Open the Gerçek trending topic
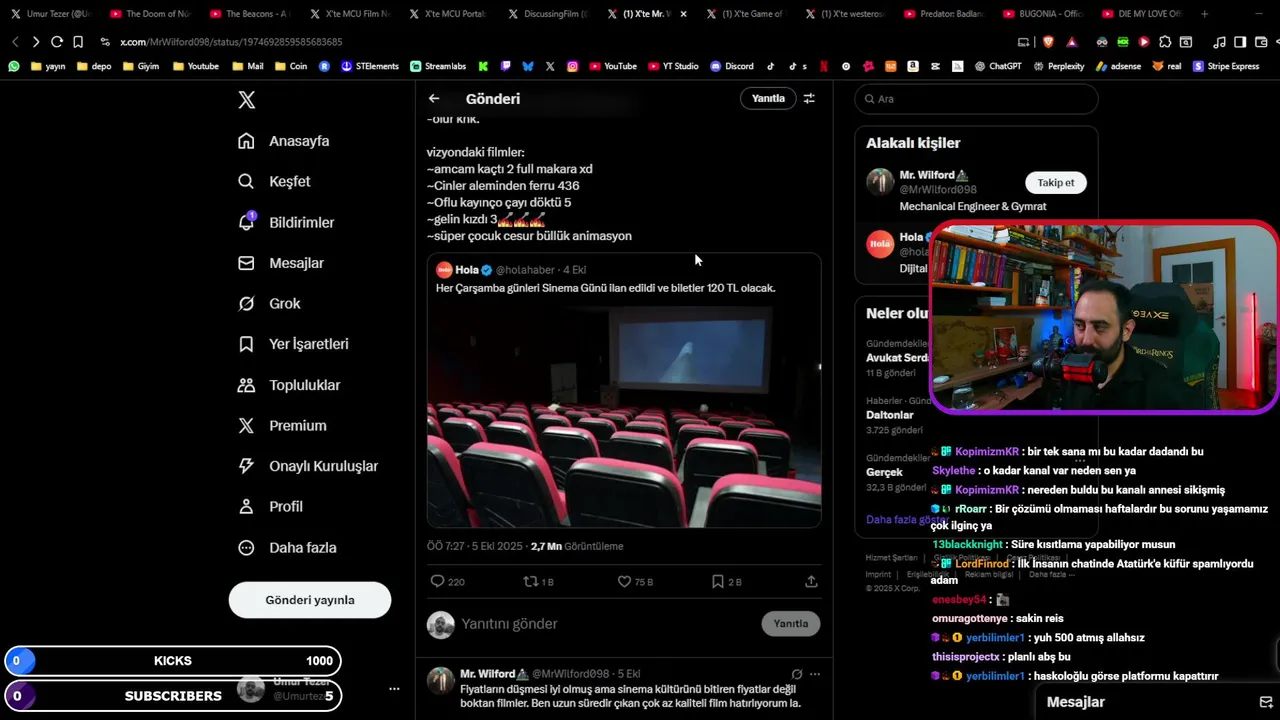This screenshot has width=1280, height=720. pyautogui.click(x=884, y=472)
